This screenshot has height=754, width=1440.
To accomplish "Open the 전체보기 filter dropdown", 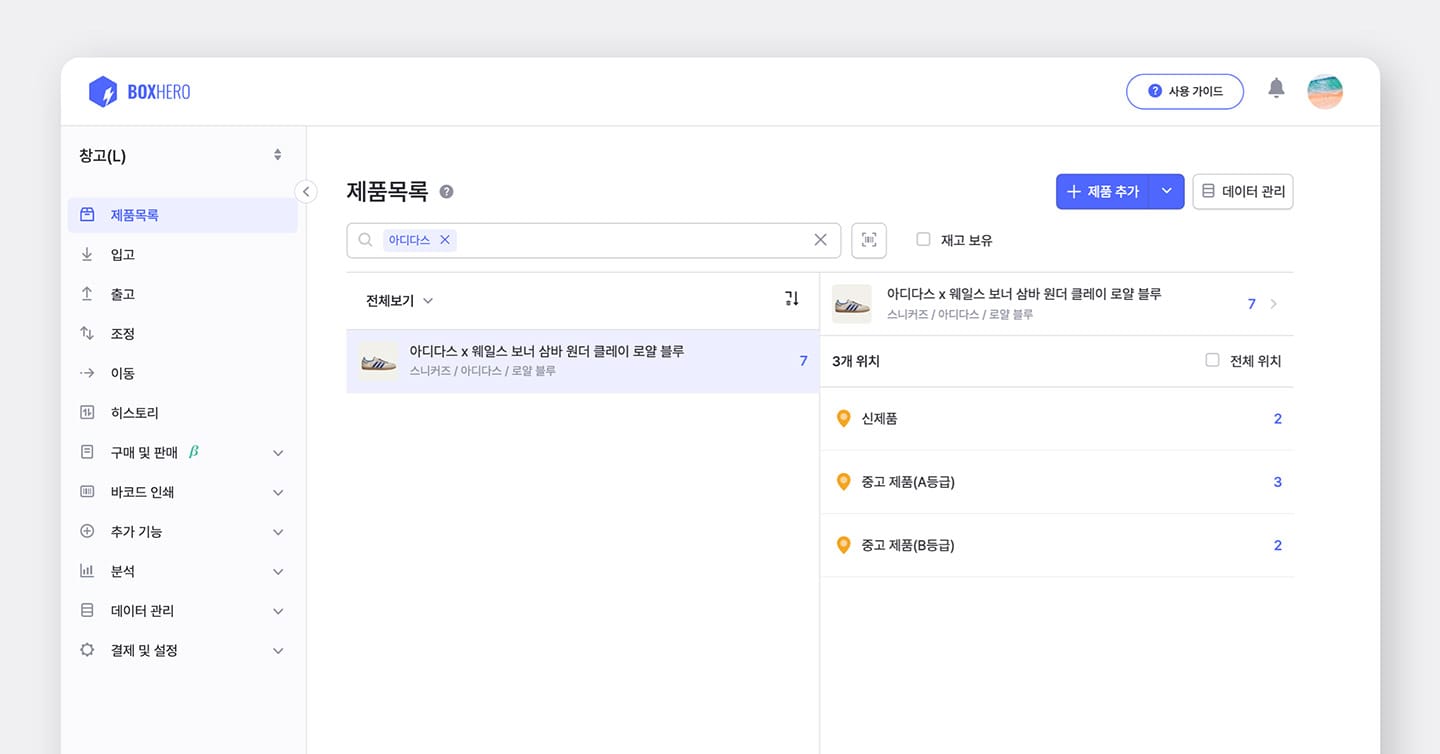I will (399, 300).
